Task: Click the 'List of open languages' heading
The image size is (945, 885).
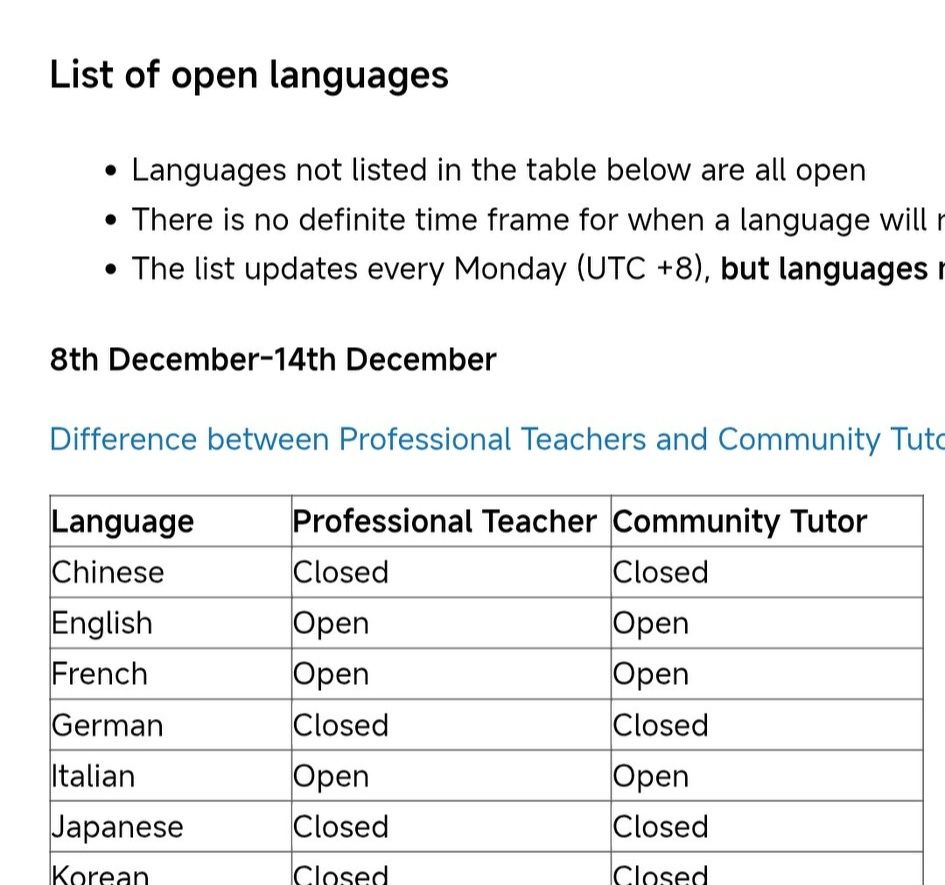Action: (249, 75)
